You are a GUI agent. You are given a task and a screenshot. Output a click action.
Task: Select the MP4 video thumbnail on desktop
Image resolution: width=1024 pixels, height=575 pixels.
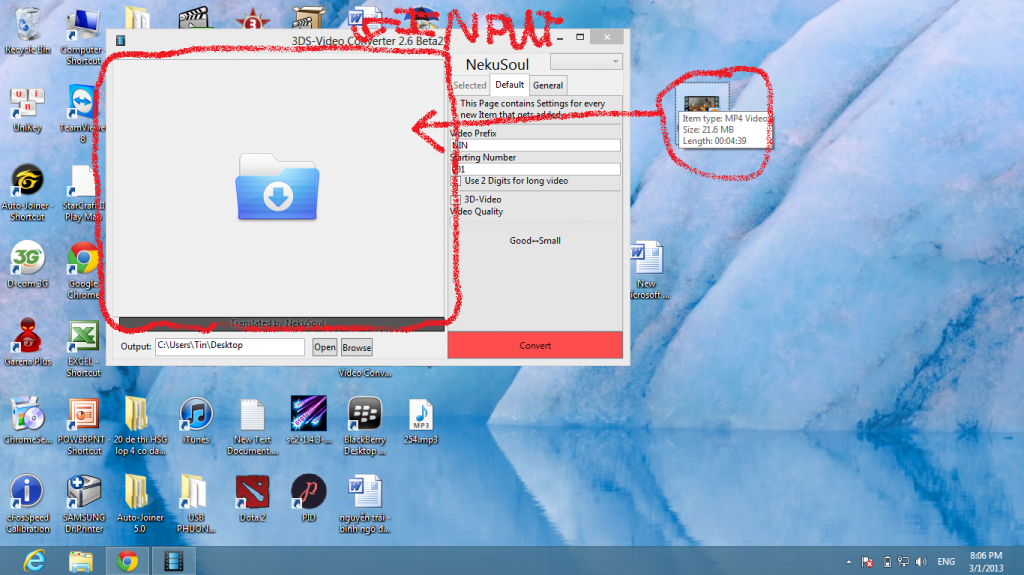(702, 103)
